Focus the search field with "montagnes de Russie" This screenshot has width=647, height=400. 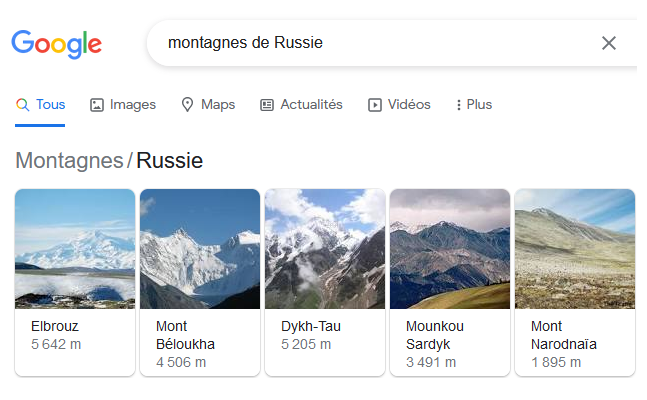click(x=370, y=43)
